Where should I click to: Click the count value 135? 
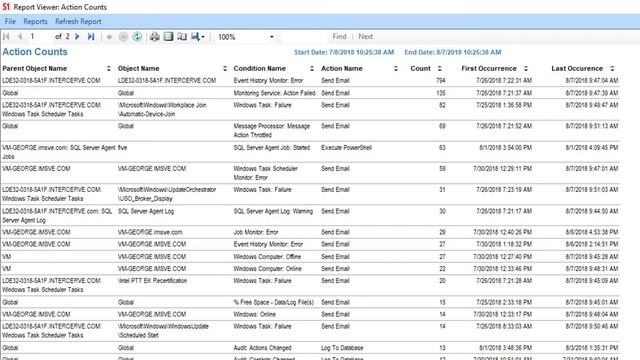click(x=440, y=93)
